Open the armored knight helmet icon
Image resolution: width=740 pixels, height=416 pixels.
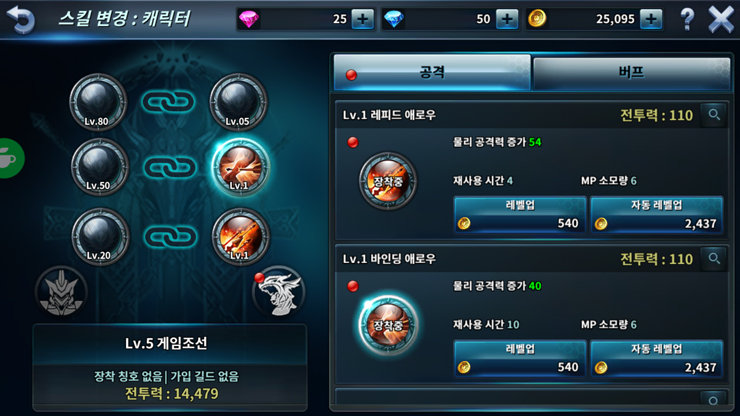pyautogui.click(x=61, y=292)
